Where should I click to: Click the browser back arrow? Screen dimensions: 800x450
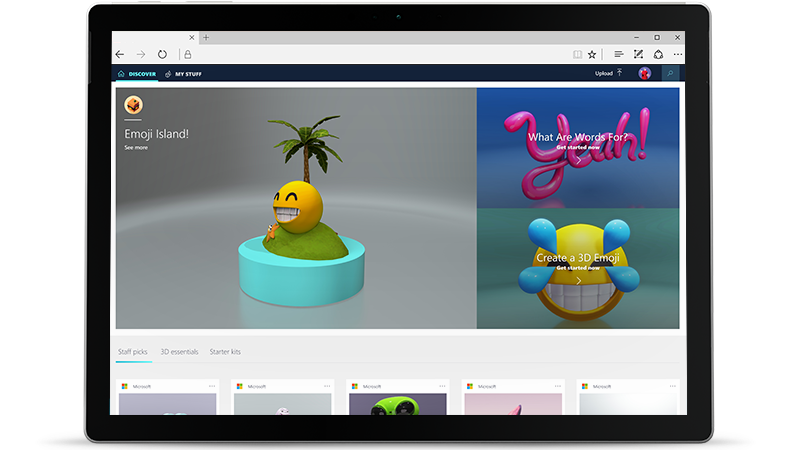[120, 54]
